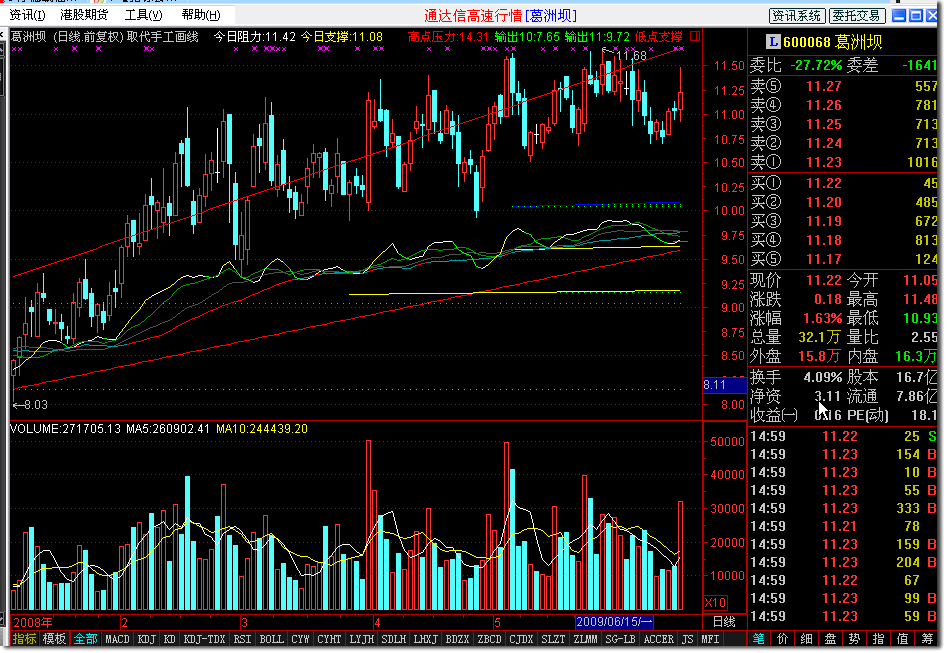Viewport: 947px width, 653px height.
Task: Switch to the RSI indicator
Action: tap(242, 639)
